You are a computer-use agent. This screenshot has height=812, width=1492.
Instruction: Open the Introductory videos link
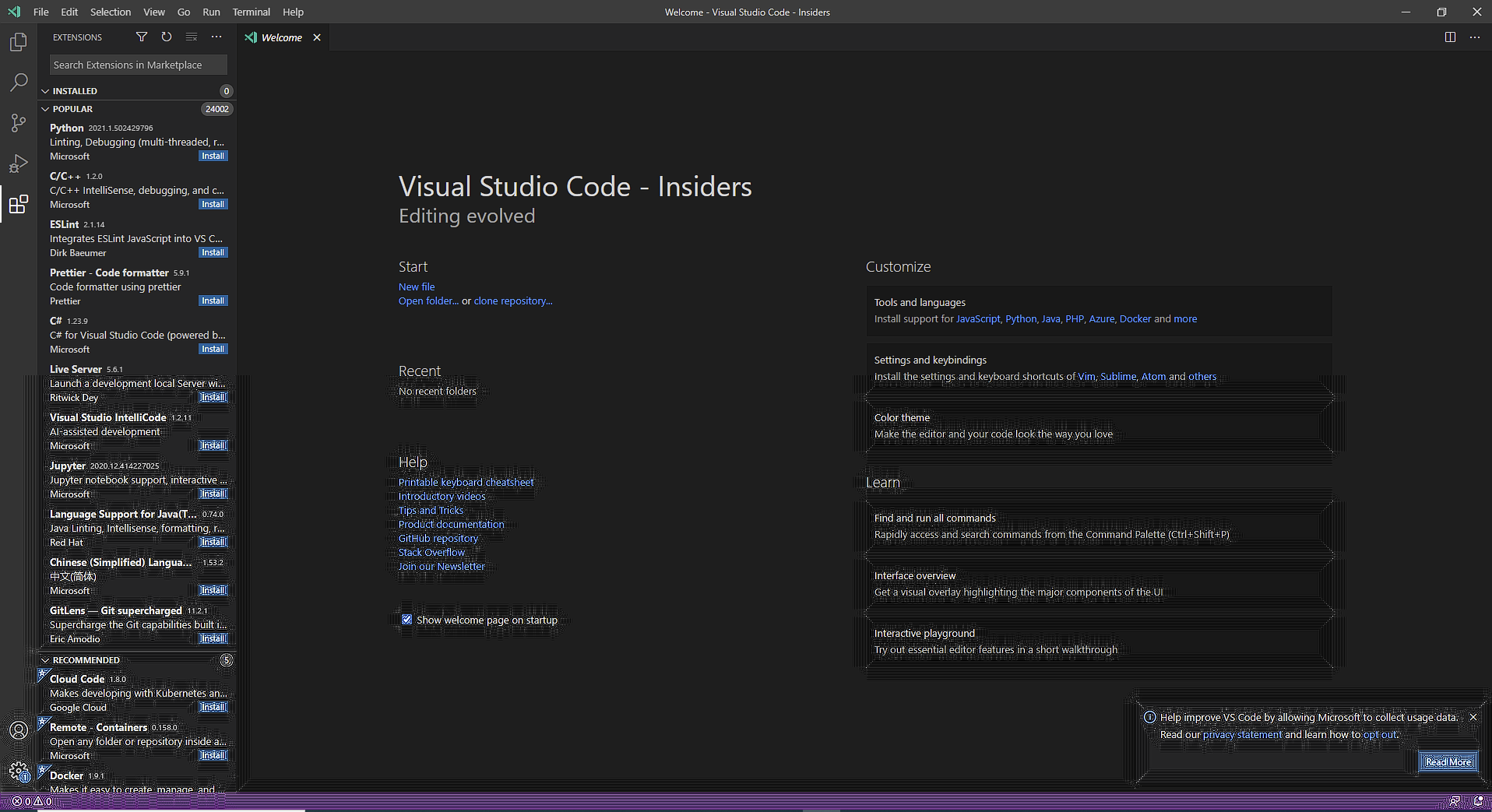[x=442, y=496]
